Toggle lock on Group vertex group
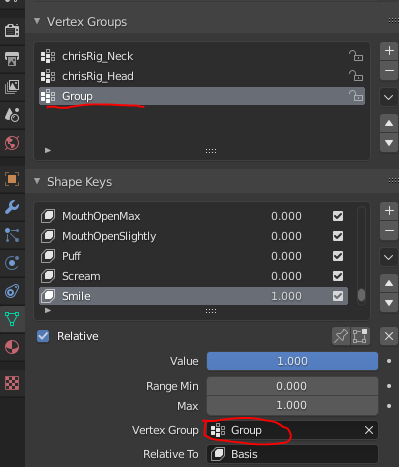 (x=356, y=96)
